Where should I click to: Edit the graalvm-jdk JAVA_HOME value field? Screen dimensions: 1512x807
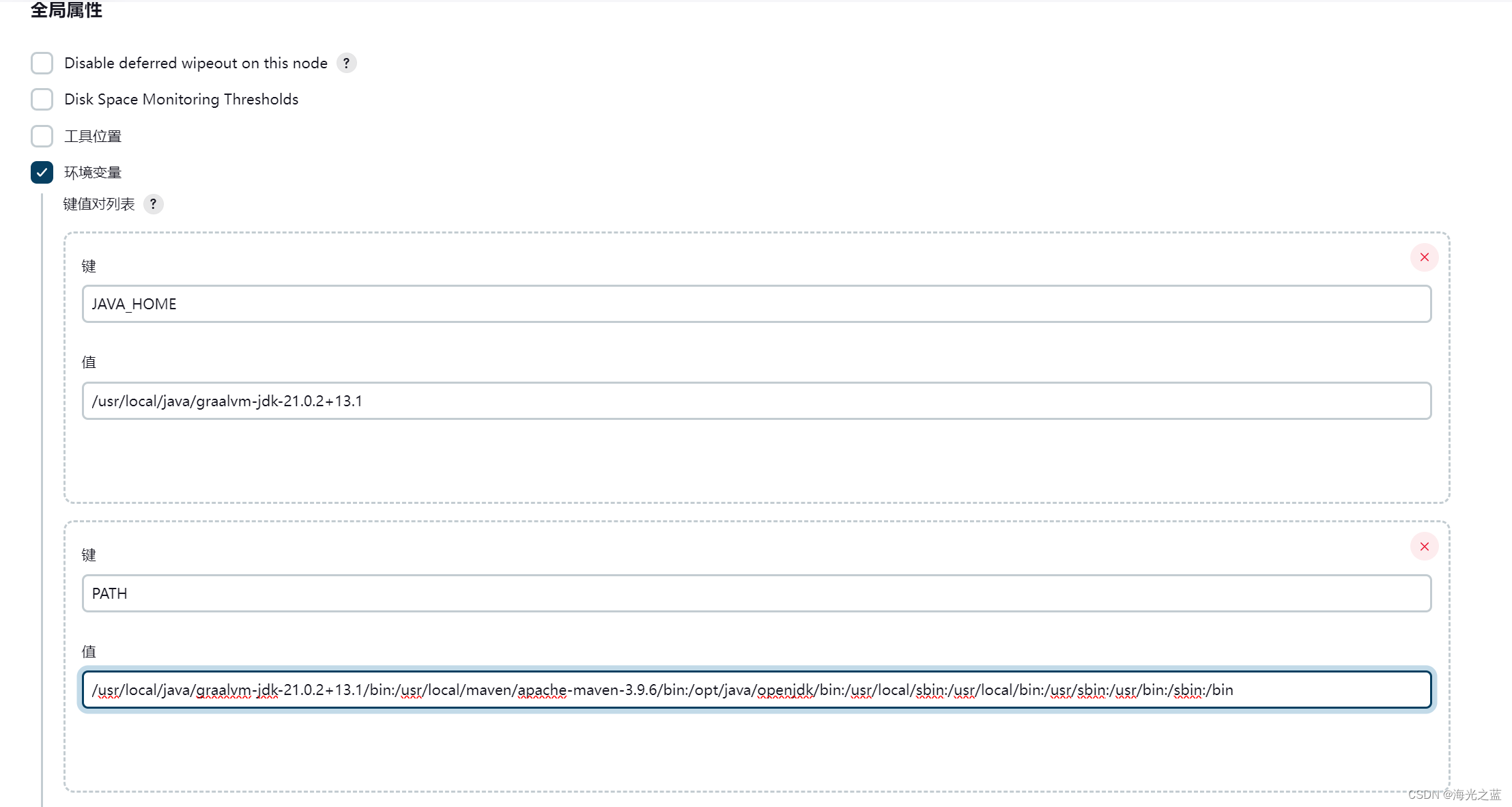pos(756,401)
